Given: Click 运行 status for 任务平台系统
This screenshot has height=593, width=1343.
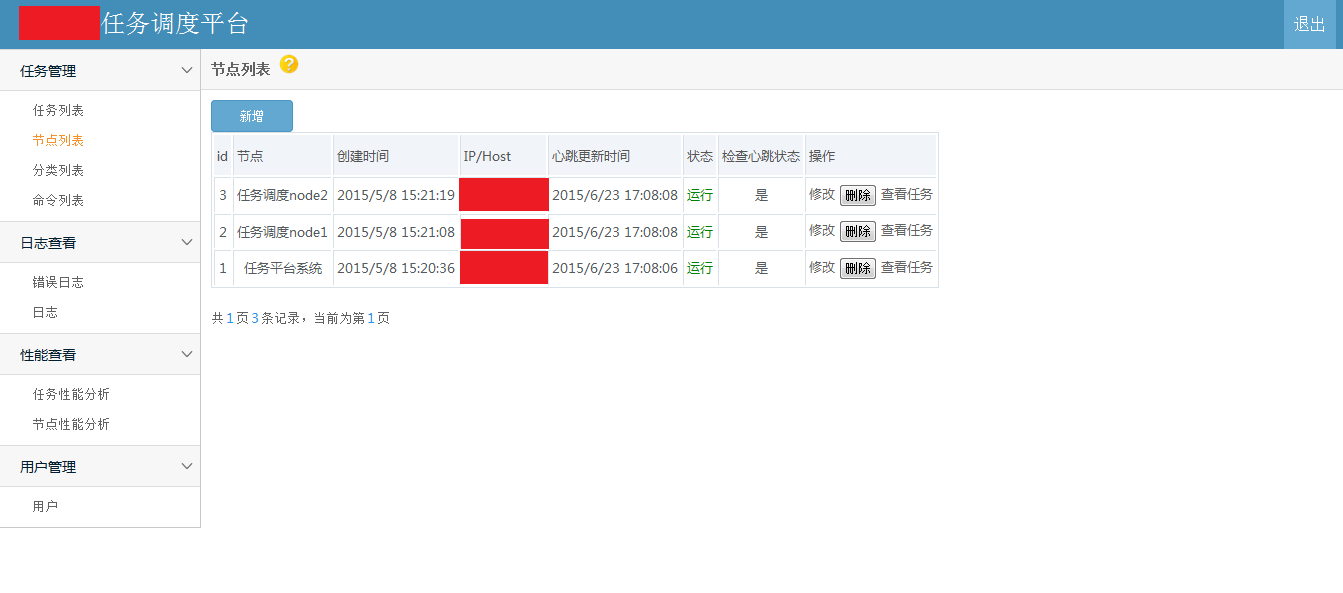Looking at the screenshot, I should 700,268.
